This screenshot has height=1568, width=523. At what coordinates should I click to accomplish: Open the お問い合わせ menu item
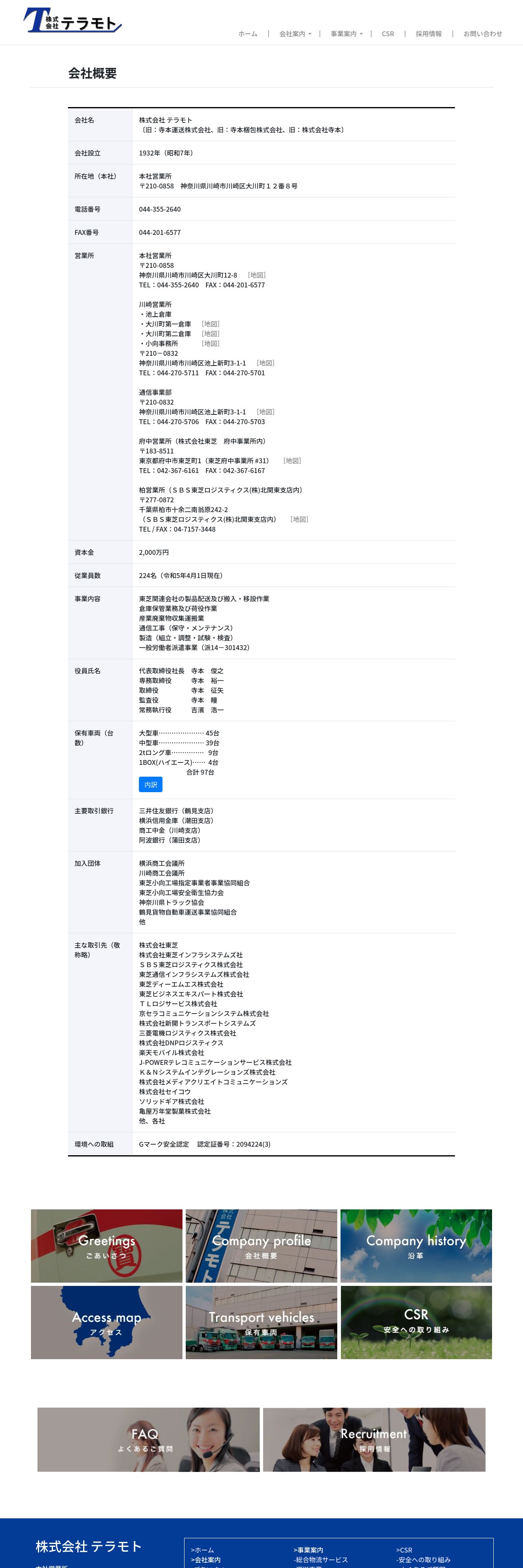[x=483, y=34]
